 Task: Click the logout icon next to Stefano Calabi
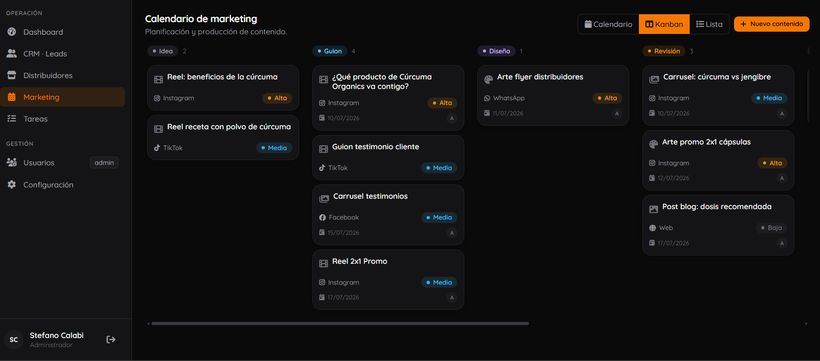point(111,340)
